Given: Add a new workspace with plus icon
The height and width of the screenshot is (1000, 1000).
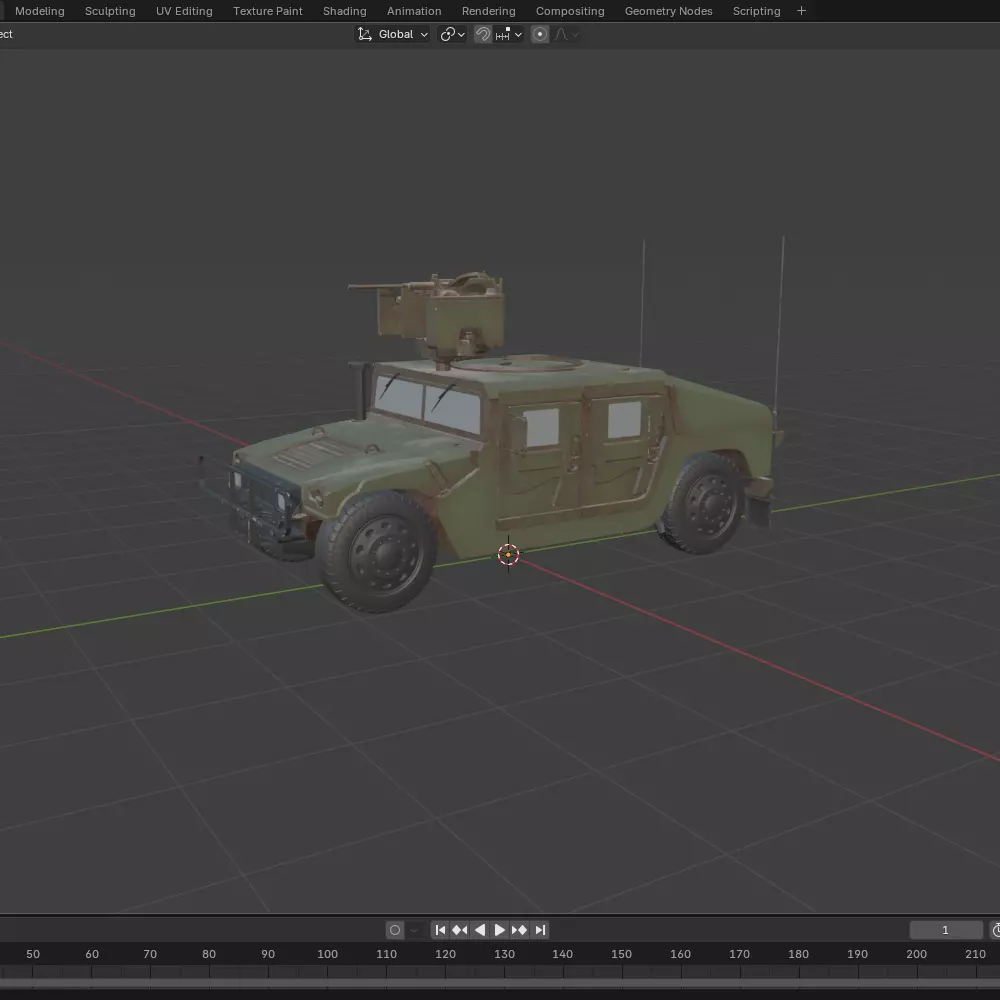Looking at the screenshot, I should click(802, 11).
